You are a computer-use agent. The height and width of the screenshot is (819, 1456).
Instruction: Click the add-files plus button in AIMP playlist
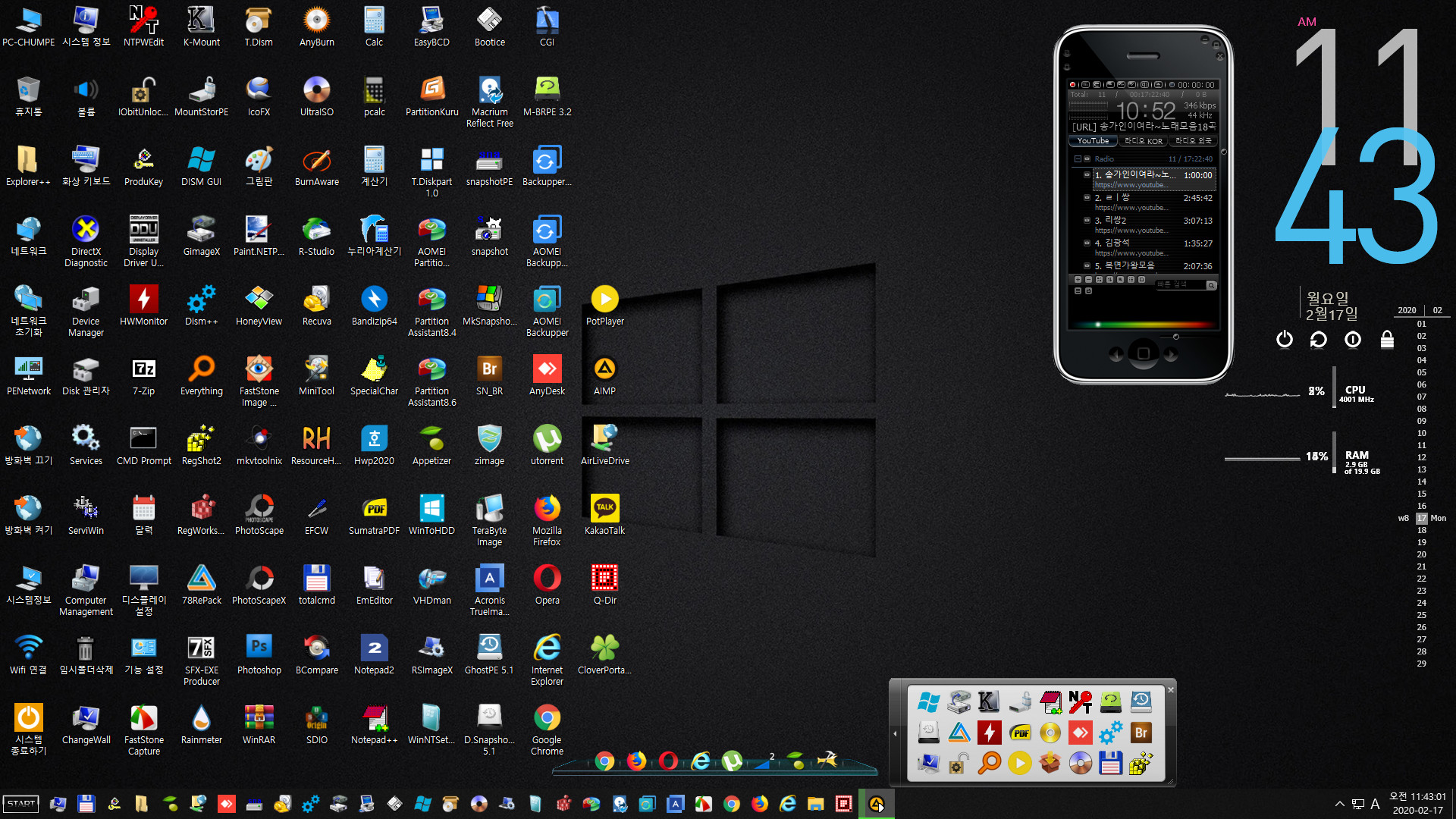(1078, 280)
